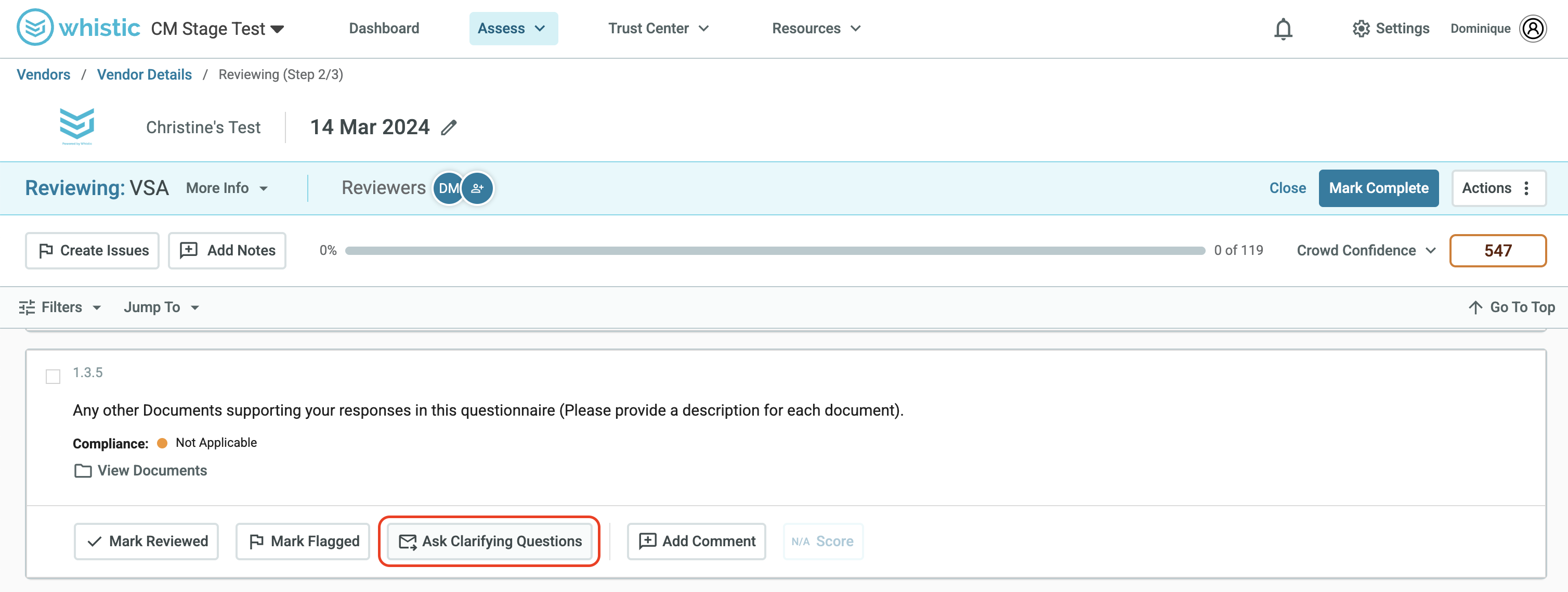Click Ask Clarifying Questions
The width and height of the screenshot is (1568, 592).
click(489, 541)
